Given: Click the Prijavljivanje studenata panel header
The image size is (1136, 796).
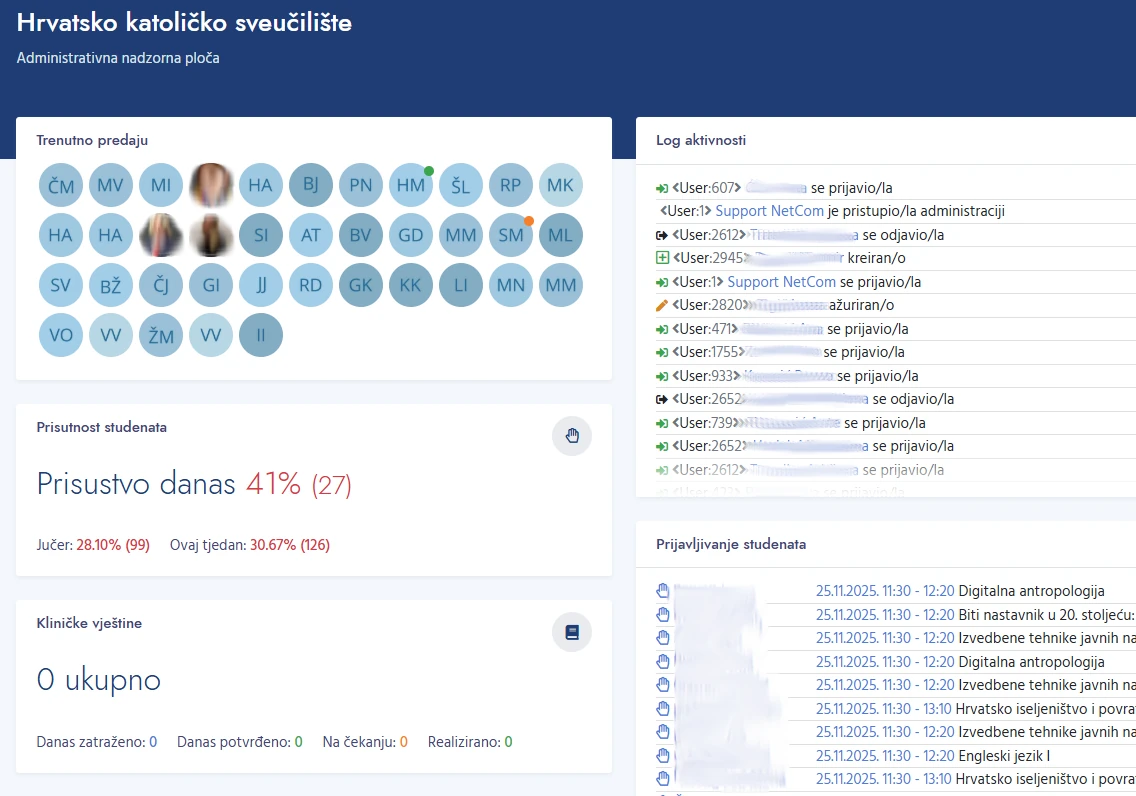Looking at the screenshot, I should [x=731, y=545].
